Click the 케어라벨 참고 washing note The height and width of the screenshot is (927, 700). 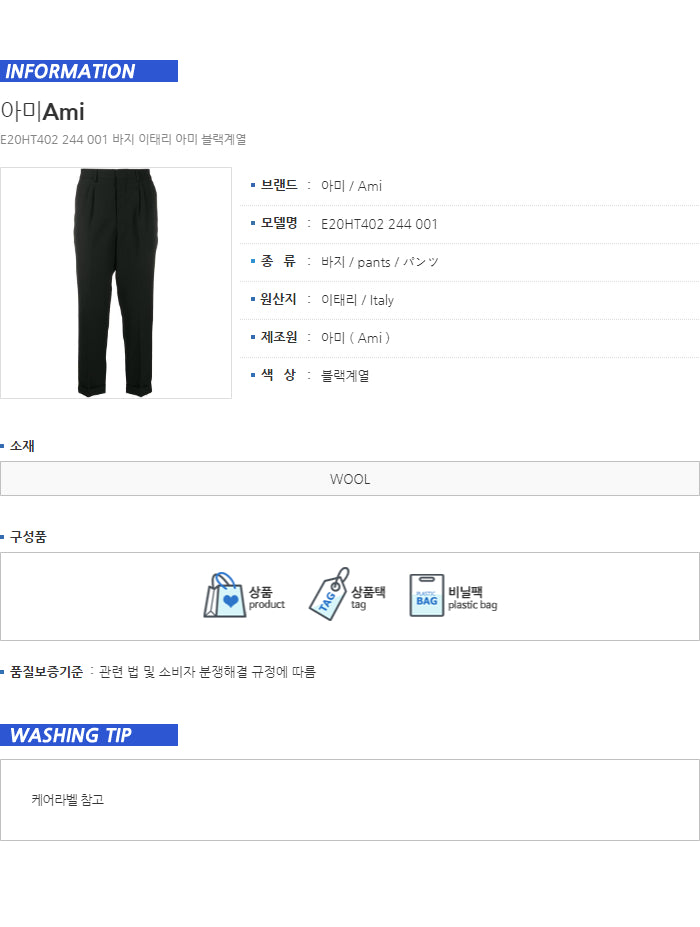point(67,800)
